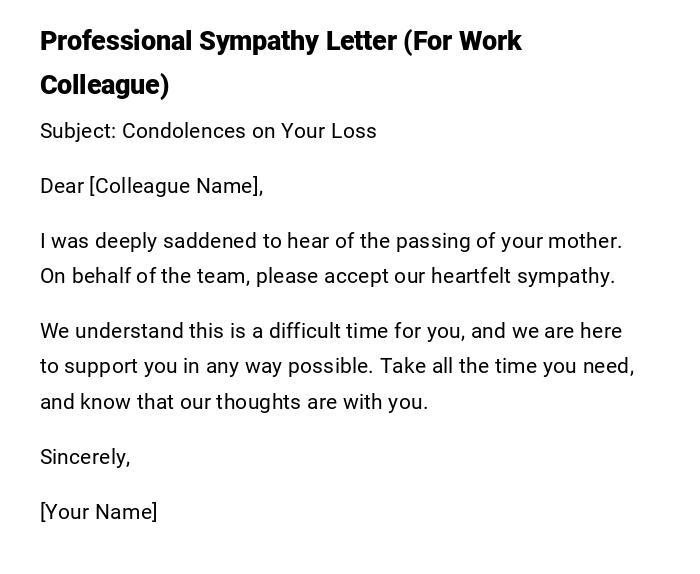The height and width of the screenshot is (574, 700).
Task: Click the 'Subject:' label
Action: point(77,131)
